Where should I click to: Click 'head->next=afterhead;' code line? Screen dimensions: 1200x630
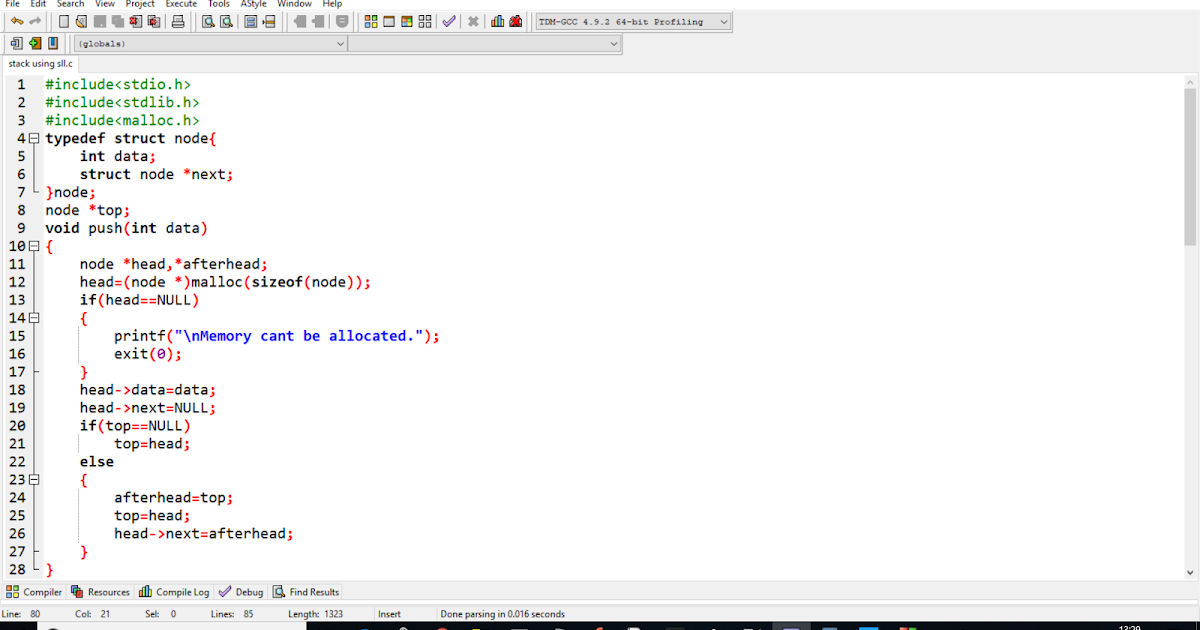point(204,534)
